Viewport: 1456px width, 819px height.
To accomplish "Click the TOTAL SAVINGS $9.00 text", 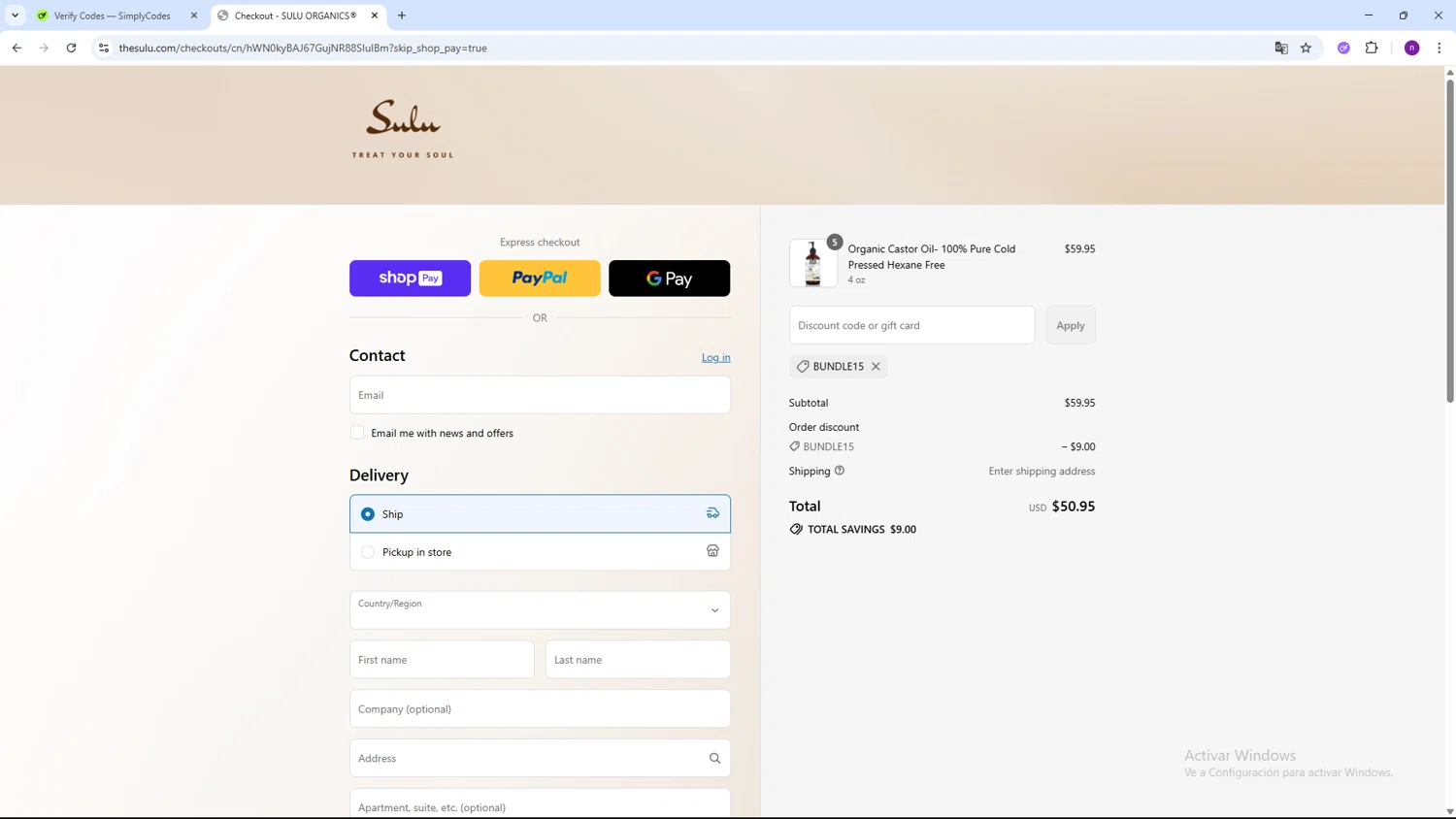I will (x=862, y=530).
